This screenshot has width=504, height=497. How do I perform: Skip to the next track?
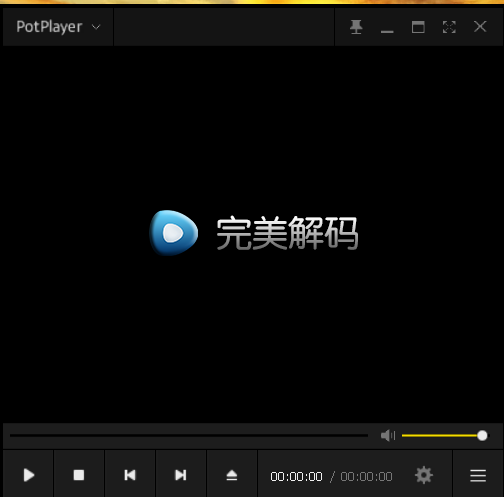click(x=181, y=475)
